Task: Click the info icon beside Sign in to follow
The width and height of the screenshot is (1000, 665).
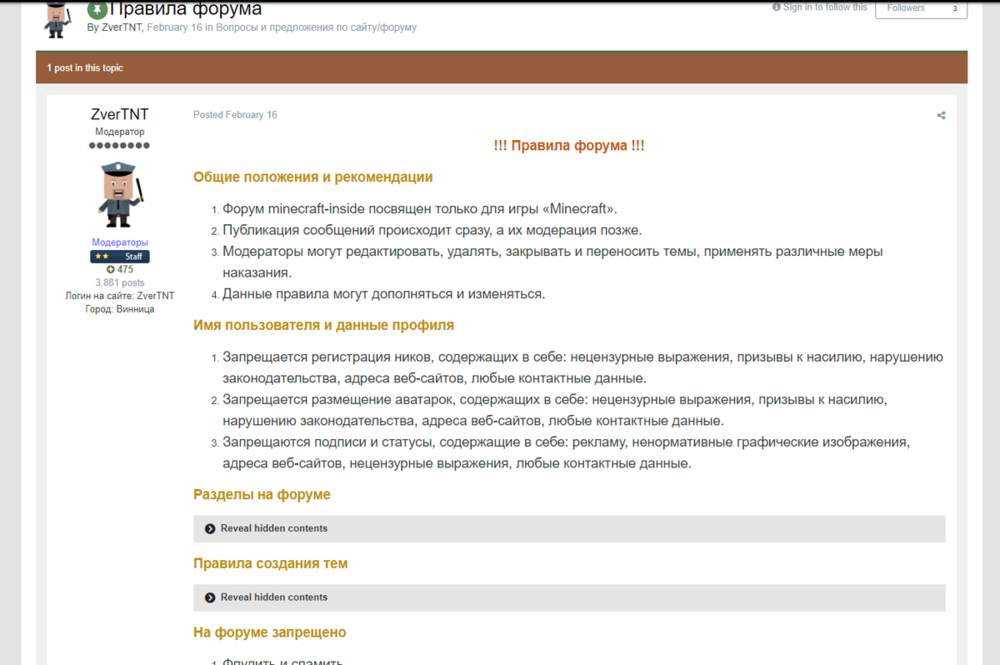Action: (x=776, y=7)
